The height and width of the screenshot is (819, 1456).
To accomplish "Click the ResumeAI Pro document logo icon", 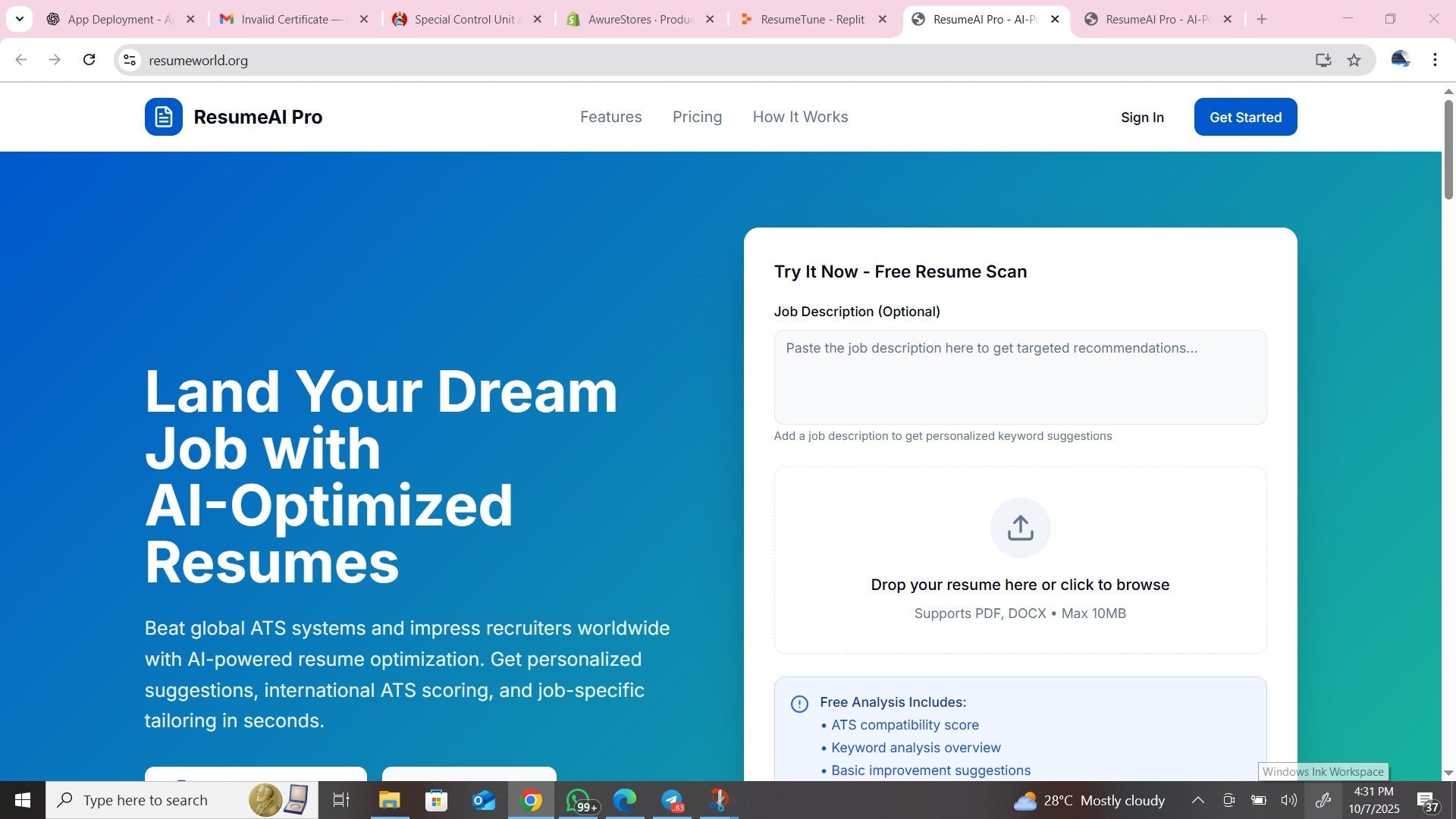I will point(163,117).
